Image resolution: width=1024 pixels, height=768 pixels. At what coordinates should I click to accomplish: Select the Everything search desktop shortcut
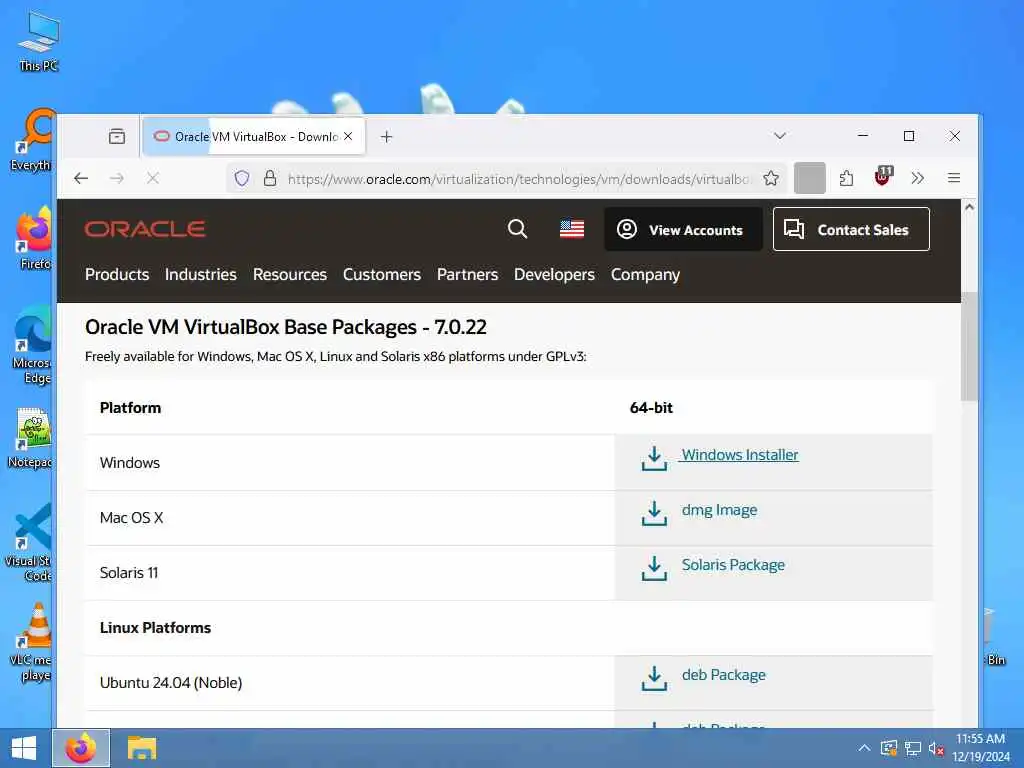tap(31, 141)
